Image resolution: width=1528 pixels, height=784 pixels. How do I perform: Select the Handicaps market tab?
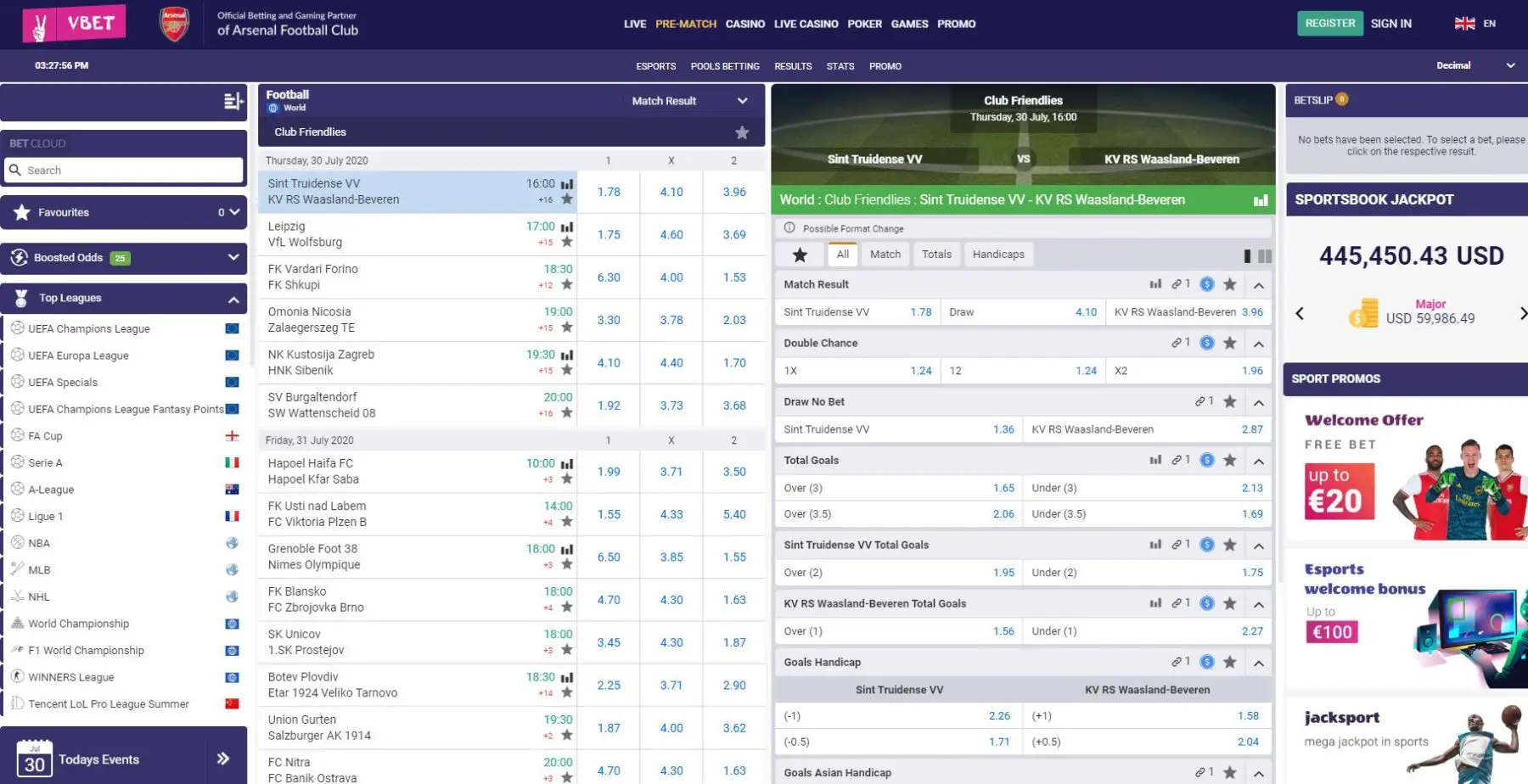(x=998, y=255)
